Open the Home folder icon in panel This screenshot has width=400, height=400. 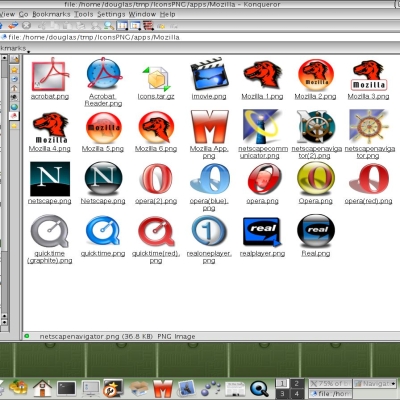[42, 388]
